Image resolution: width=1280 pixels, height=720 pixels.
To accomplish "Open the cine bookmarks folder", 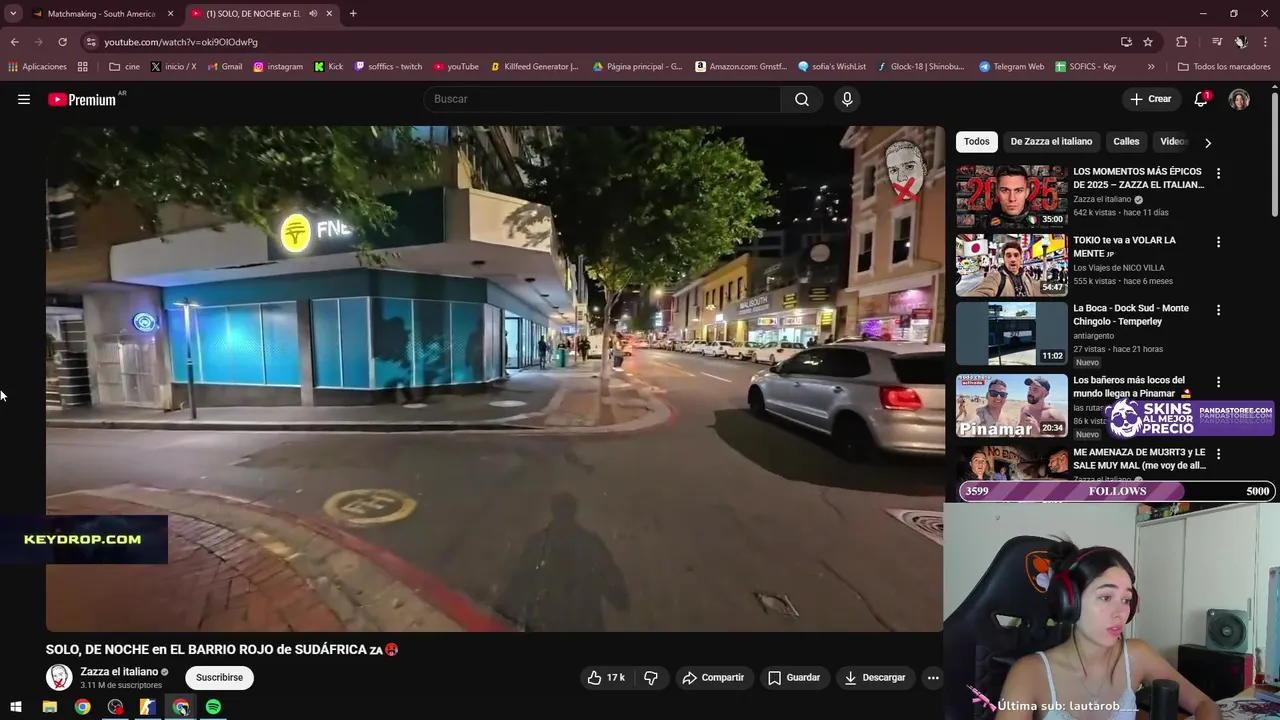I will [124, 67].
